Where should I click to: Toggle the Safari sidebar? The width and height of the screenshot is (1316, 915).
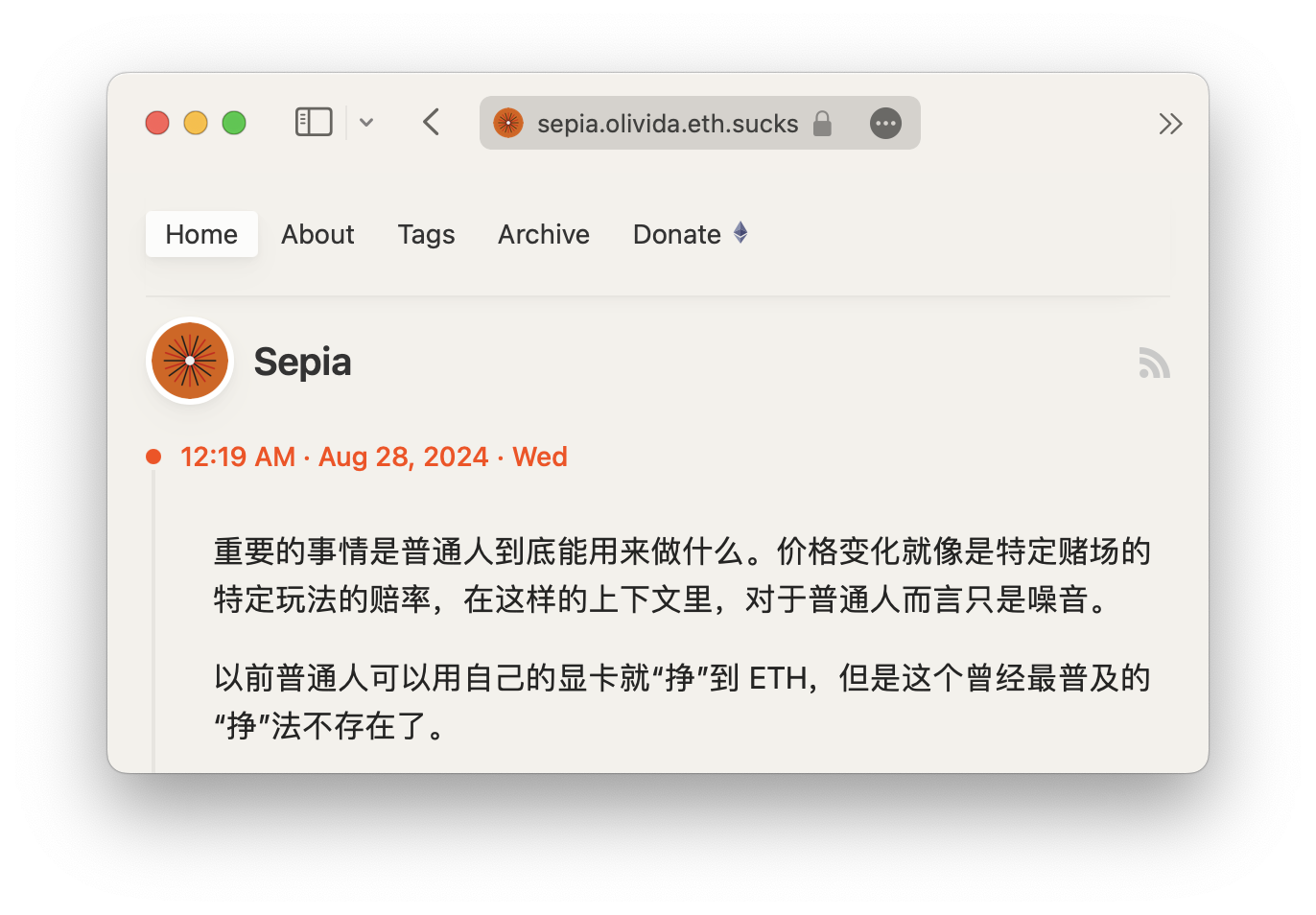point(313,122)
